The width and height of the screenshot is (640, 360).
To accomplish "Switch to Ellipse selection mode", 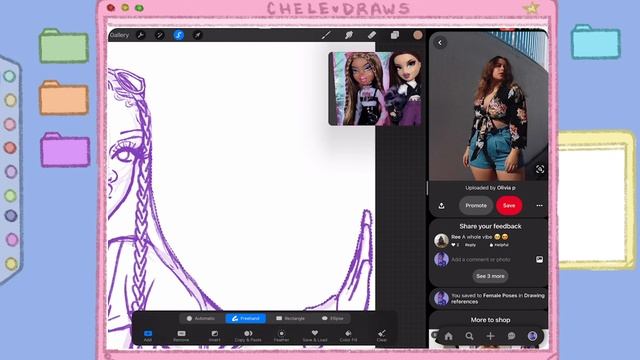I will 333,318.
